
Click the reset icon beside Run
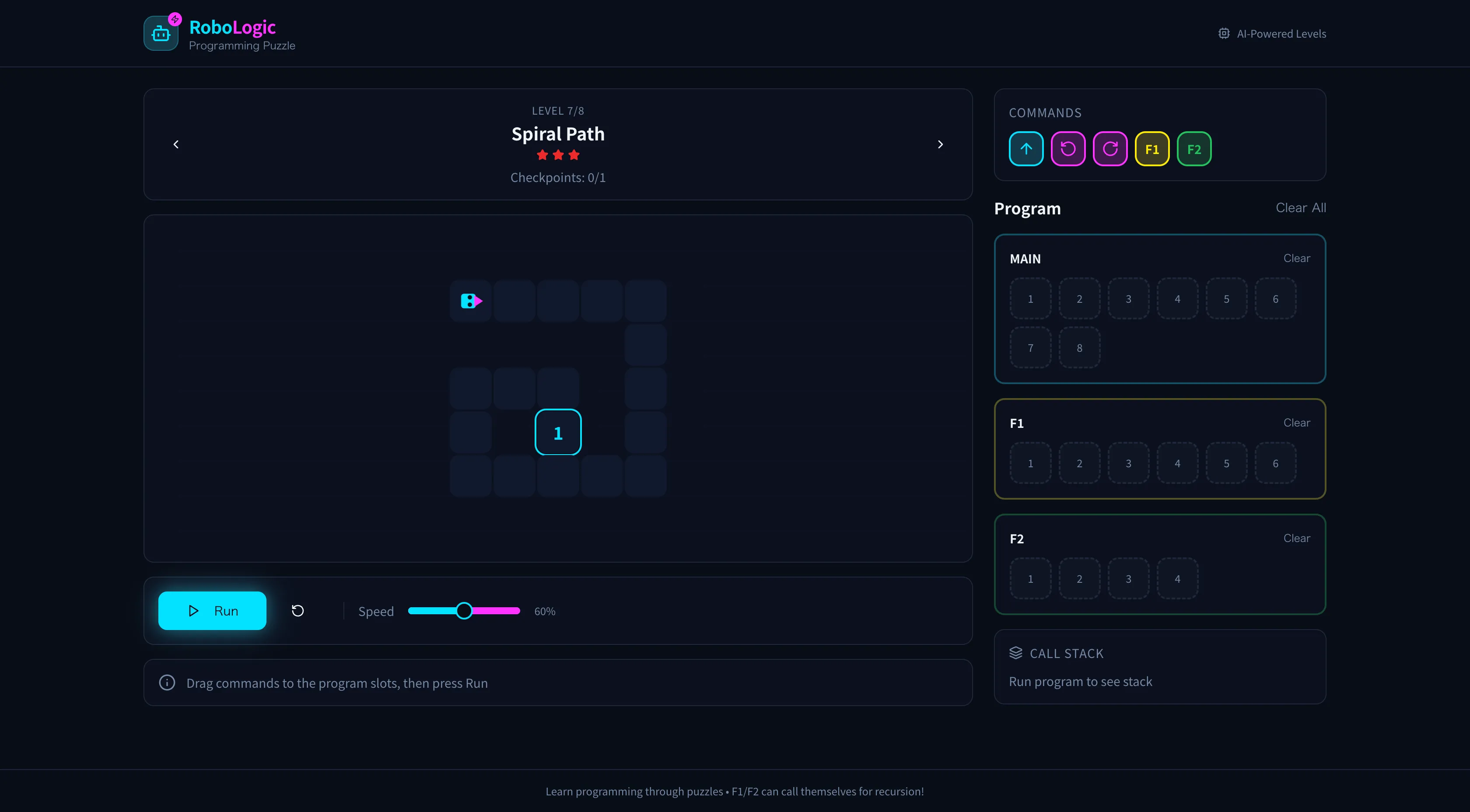point(297,611)
